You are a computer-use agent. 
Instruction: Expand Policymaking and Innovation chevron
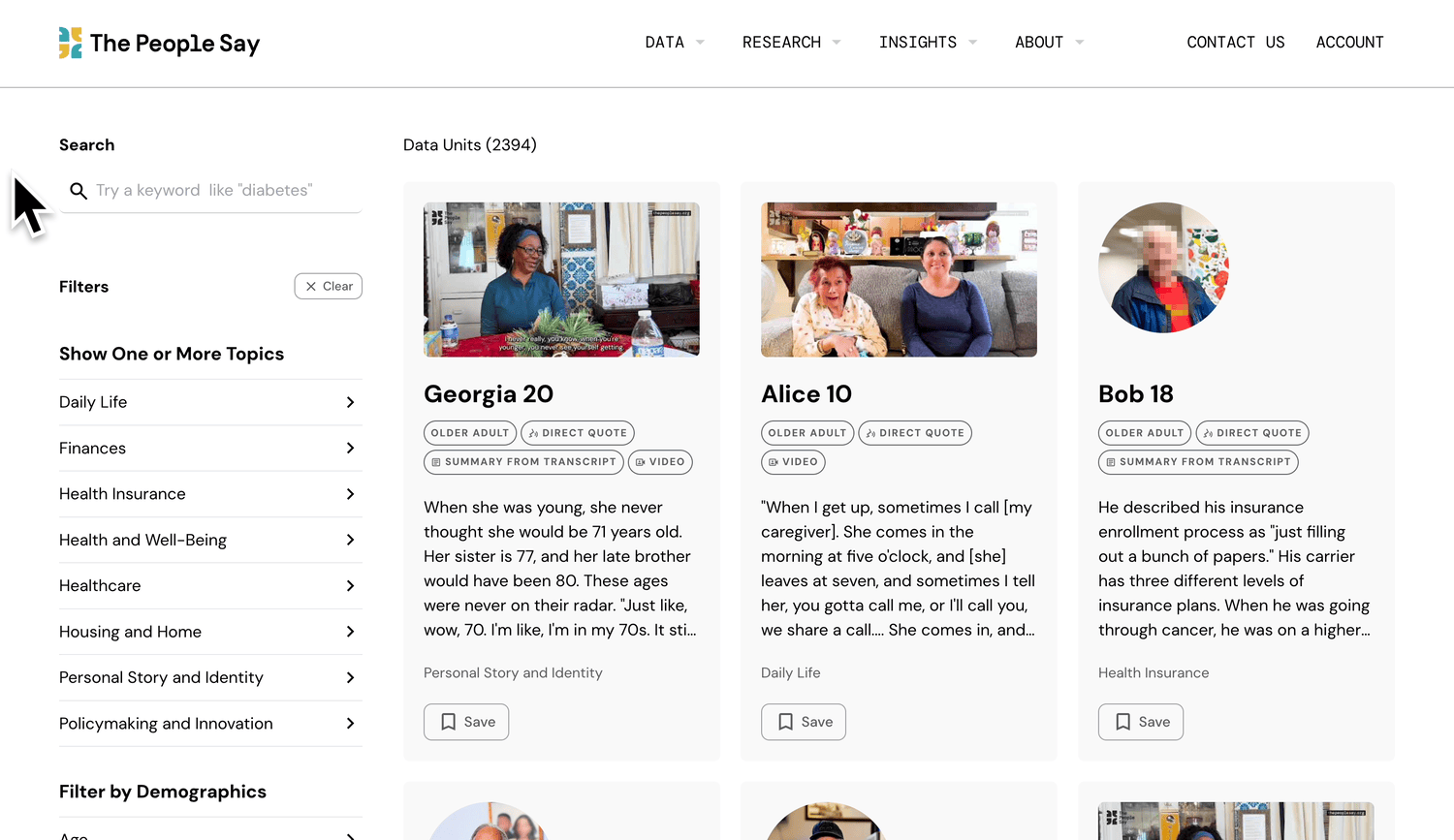350,724
